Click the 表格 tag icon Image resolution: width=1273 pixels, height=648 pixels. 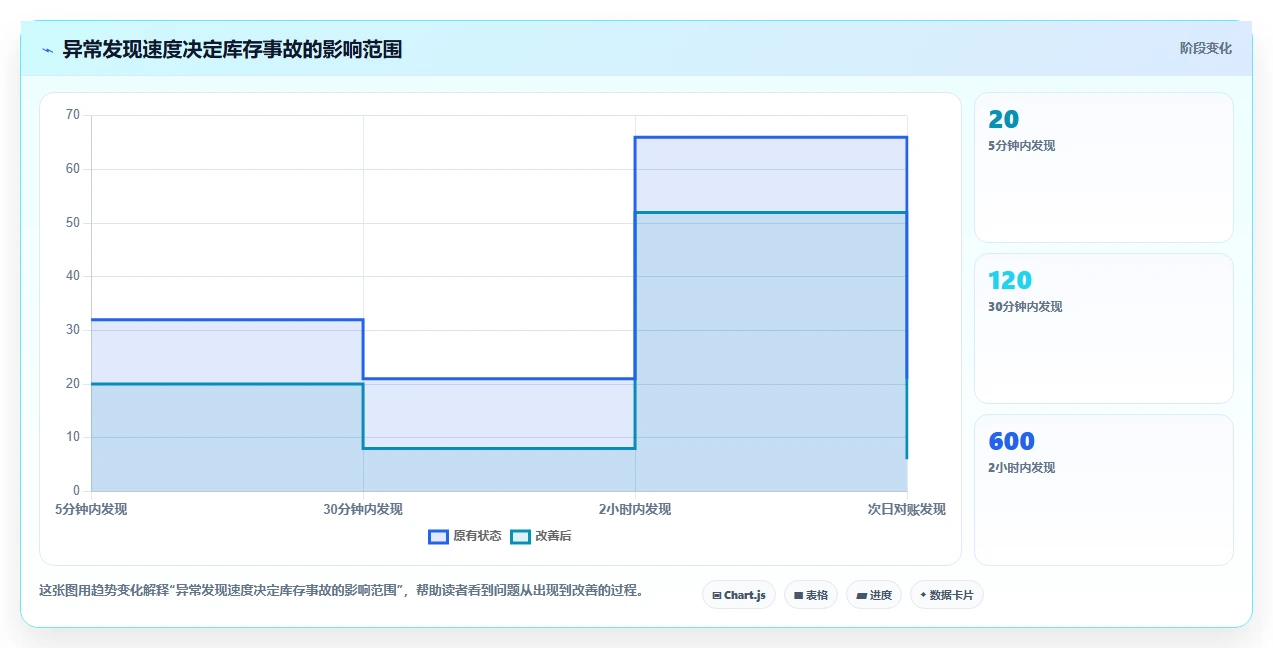(798, 595)
